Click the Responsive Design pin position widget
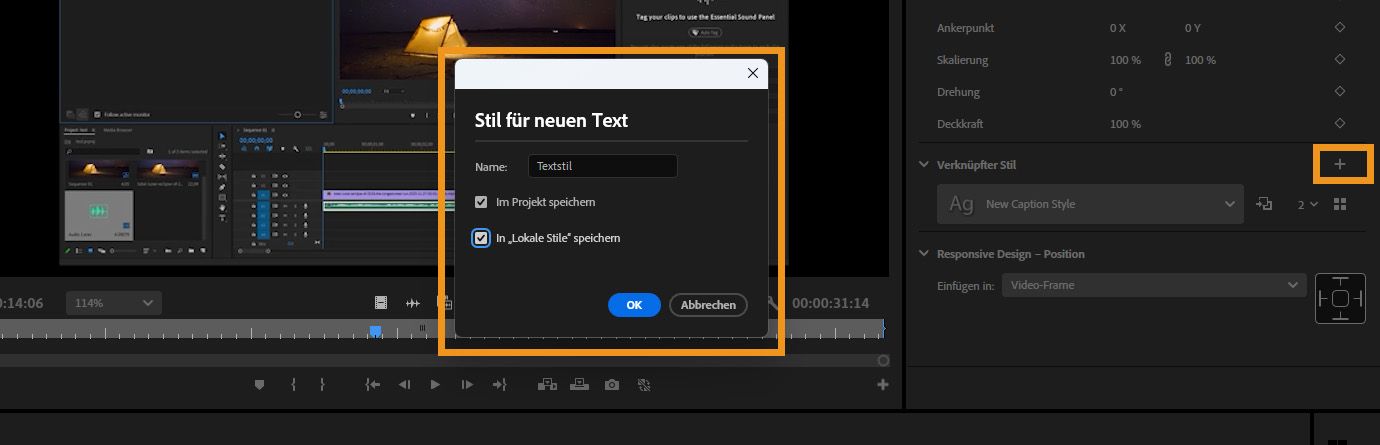Viewport: 1380px width, 445px height. coord(1340,298)
